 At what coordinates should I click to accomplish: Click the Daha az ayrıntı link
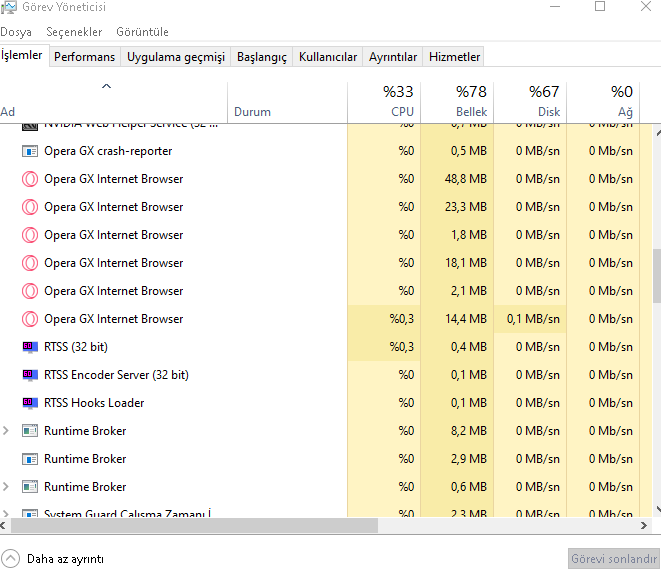point(65,559)
